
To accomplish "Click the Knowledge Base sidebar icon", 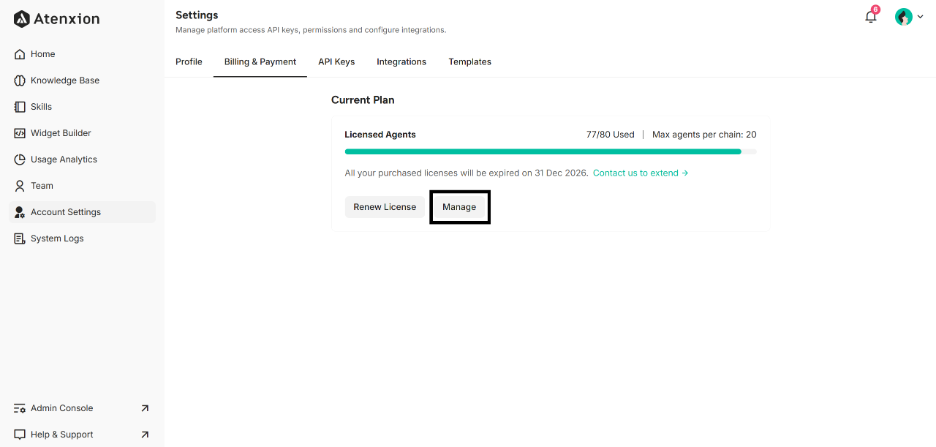I will click(x=20, y=81).
